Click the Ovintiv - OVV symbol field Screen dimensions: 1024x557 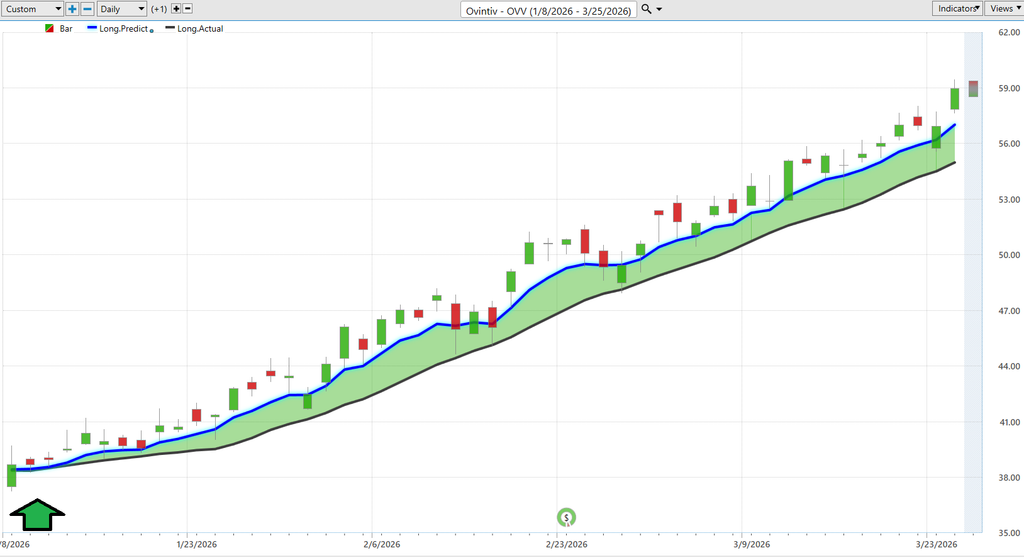pyautogui.click(x=548, y=9)
